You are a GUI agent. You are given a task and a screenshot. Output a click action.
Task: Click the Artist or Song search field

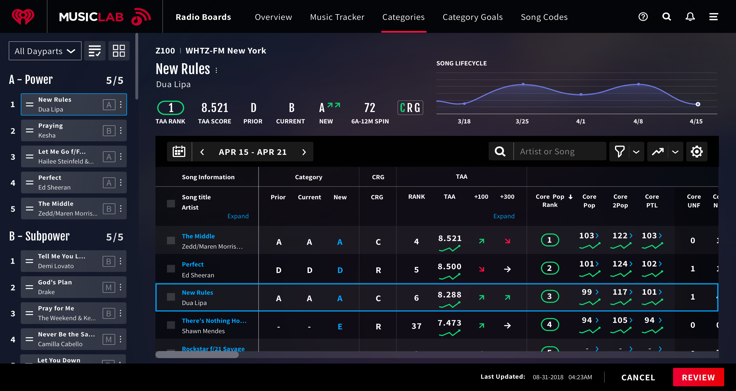point(560,152)
